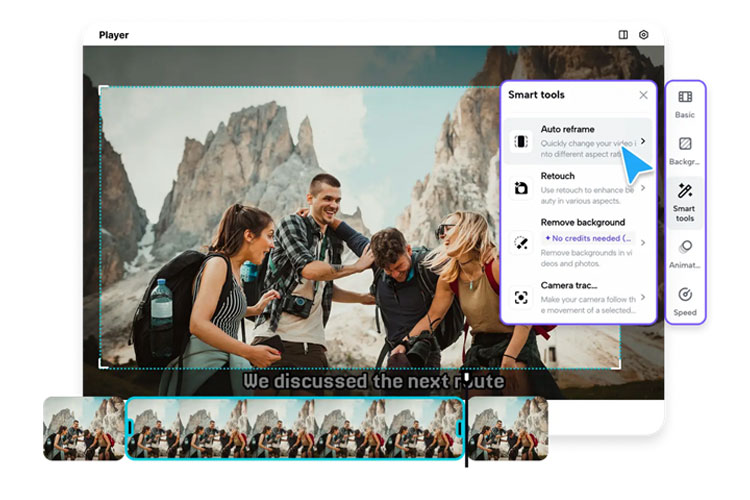Click the Camera tracking icon
The height and width of the screenshot is (500, 750).
[521, 297]
